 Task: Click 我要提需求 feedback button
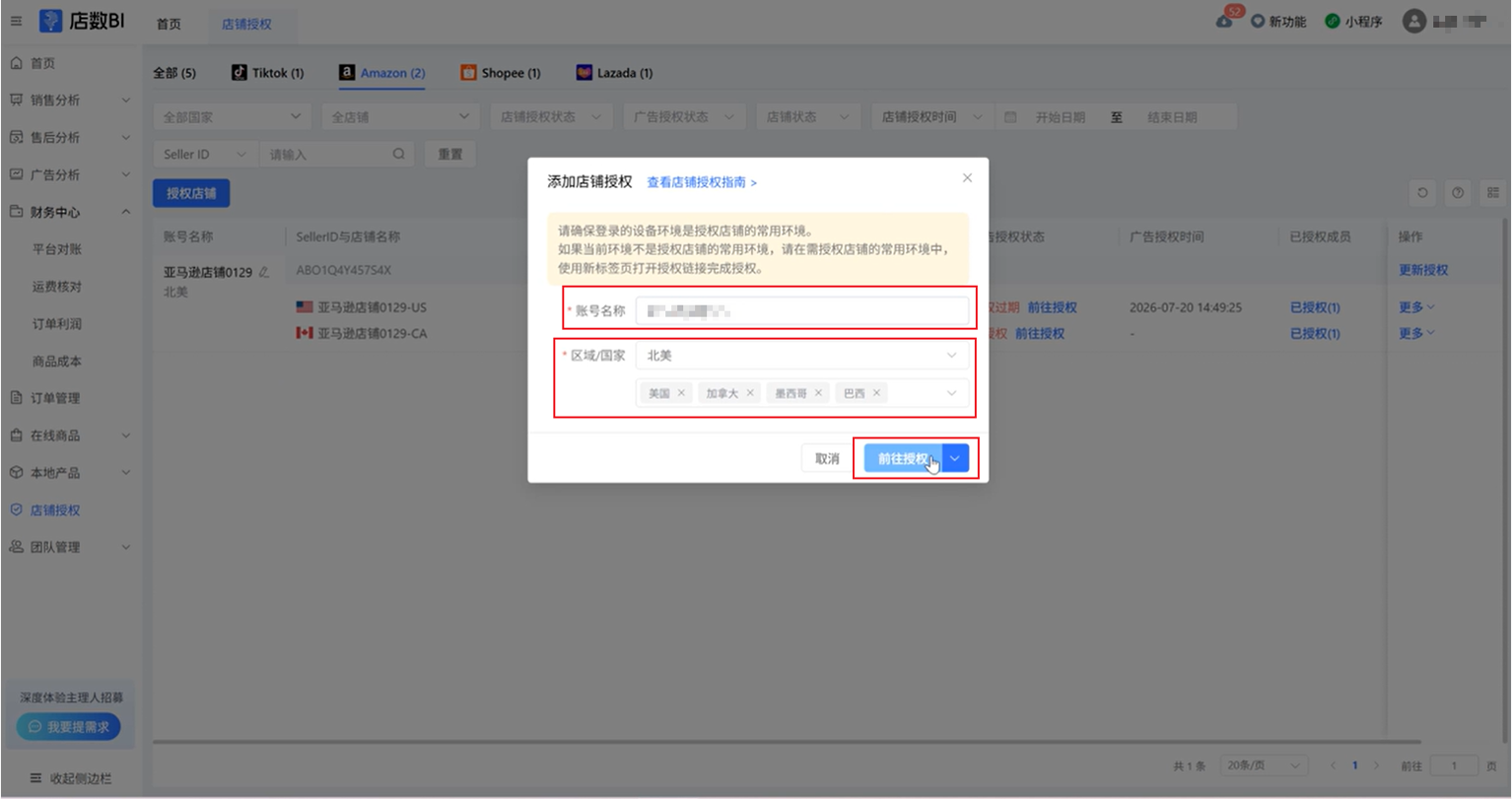click(68, 727)
